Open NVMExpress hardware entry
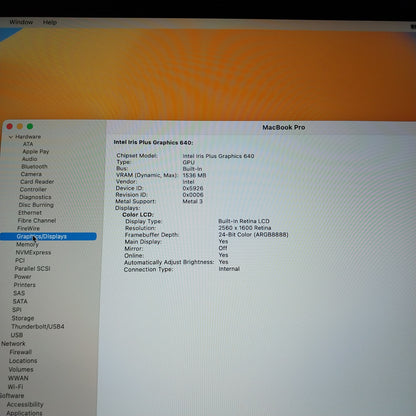 coord(33,252)
